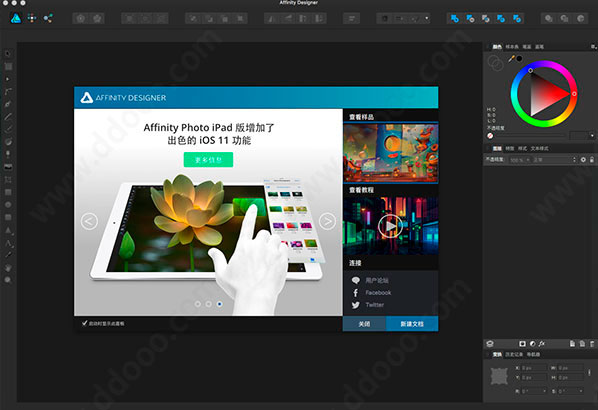Open the colour panel opacity dropdown
598x410 pixels.
(x=592, y=135)
